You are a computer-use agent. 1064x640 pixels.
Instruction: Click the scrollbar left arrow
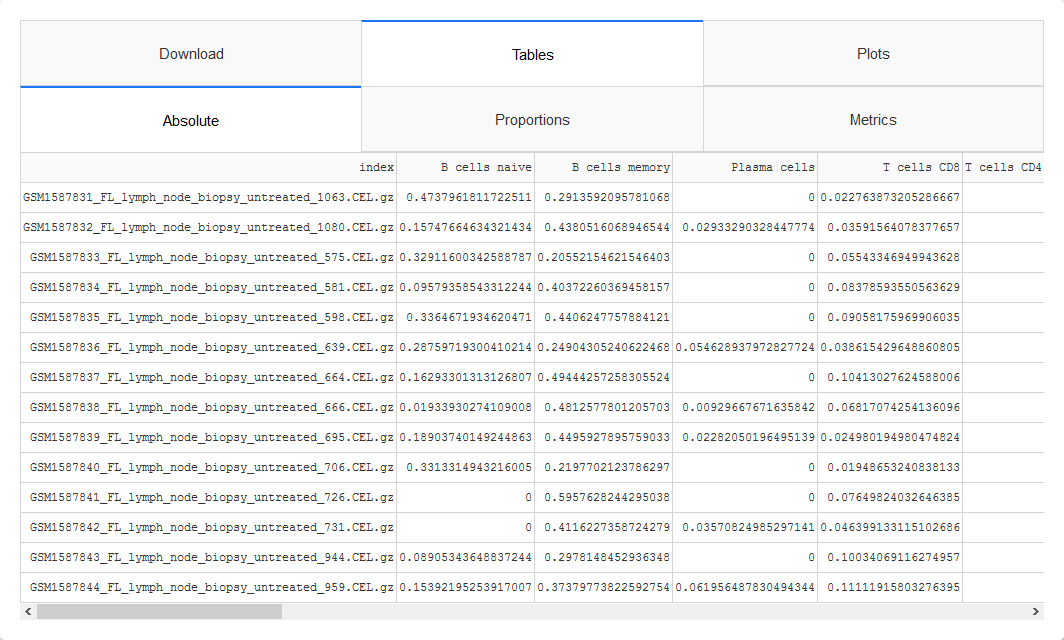coord(28,611)
